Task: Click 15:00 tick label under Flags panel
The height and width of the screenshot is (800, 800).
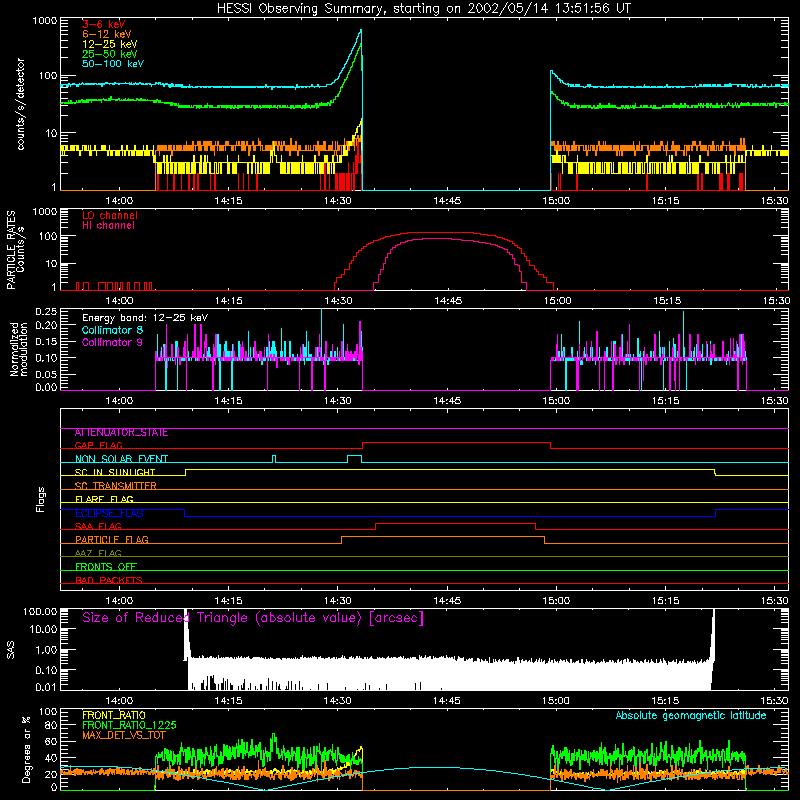Action: coord(556,601)
